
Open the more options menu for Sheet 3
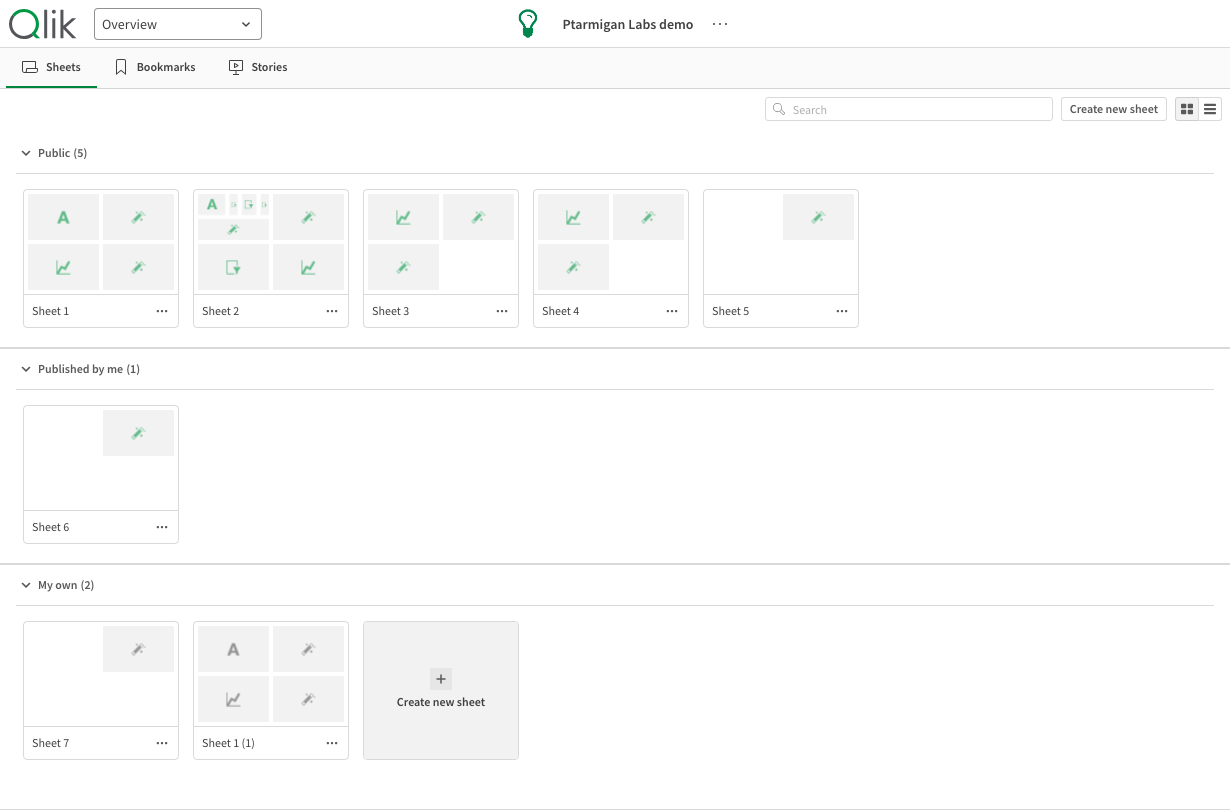[x=502, y=311]
